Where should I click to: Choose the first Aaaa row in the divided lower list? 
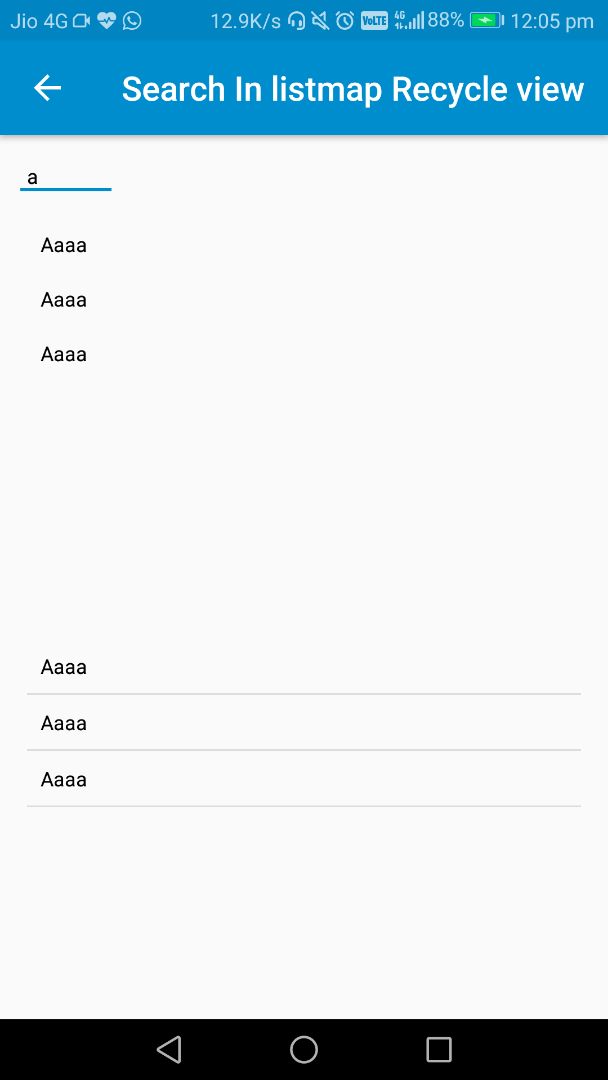[303, 667]
